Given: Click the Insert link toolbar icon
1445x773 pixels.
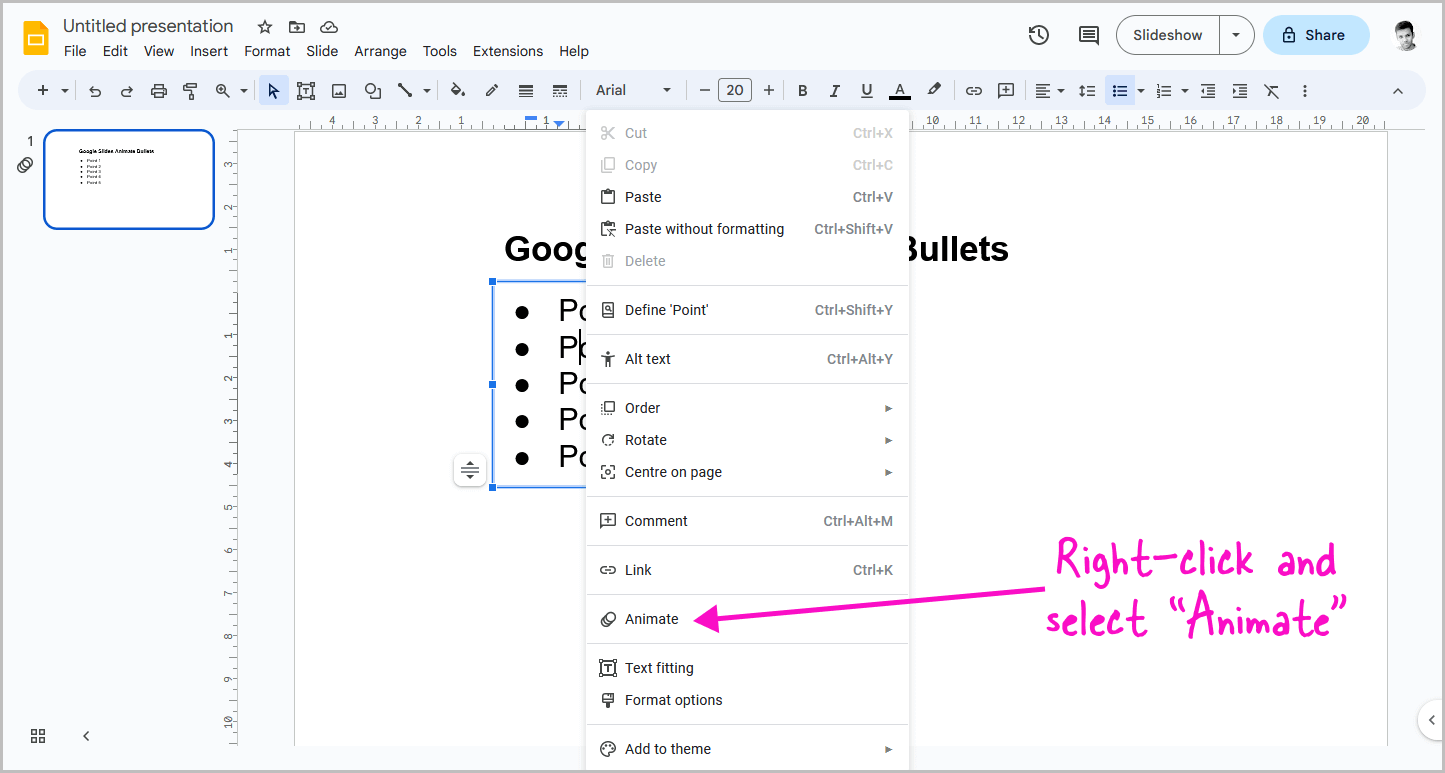Looking at the screenshot, I should [x=973, y=91].
